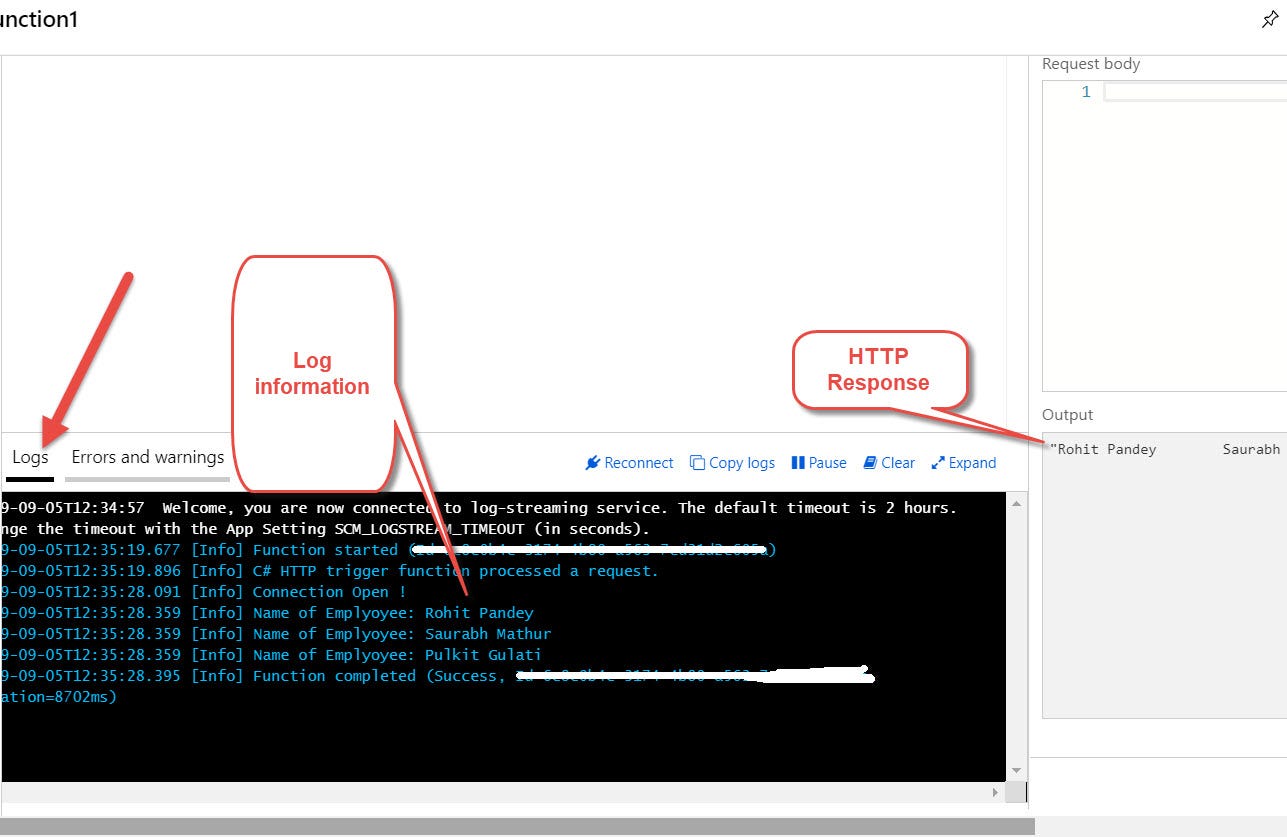This screenshot has height=837, width=1287.
Task: Switch to the Errors and warnings tab
Action: click(x=146, y=457)
